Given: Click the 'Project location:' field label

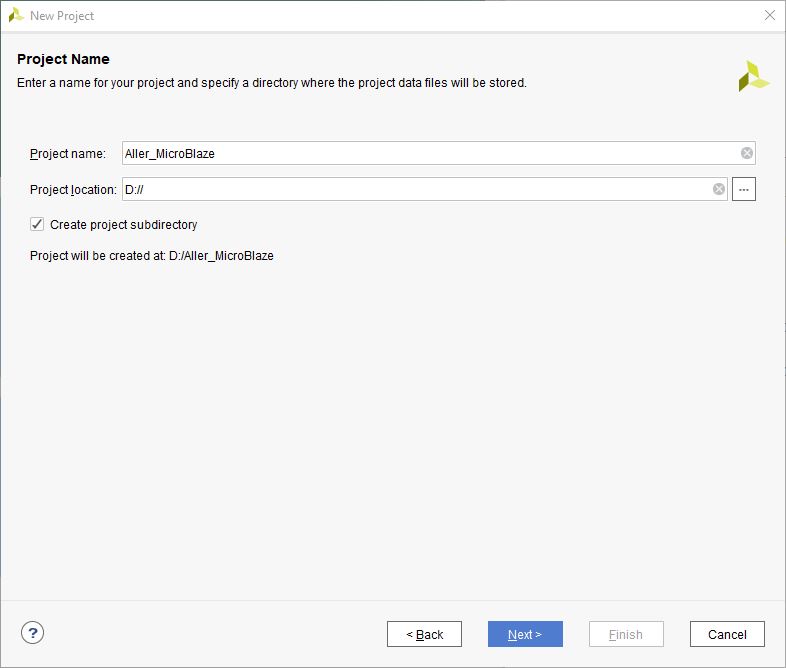Looking at the screenshot, I should click(73, 190).
